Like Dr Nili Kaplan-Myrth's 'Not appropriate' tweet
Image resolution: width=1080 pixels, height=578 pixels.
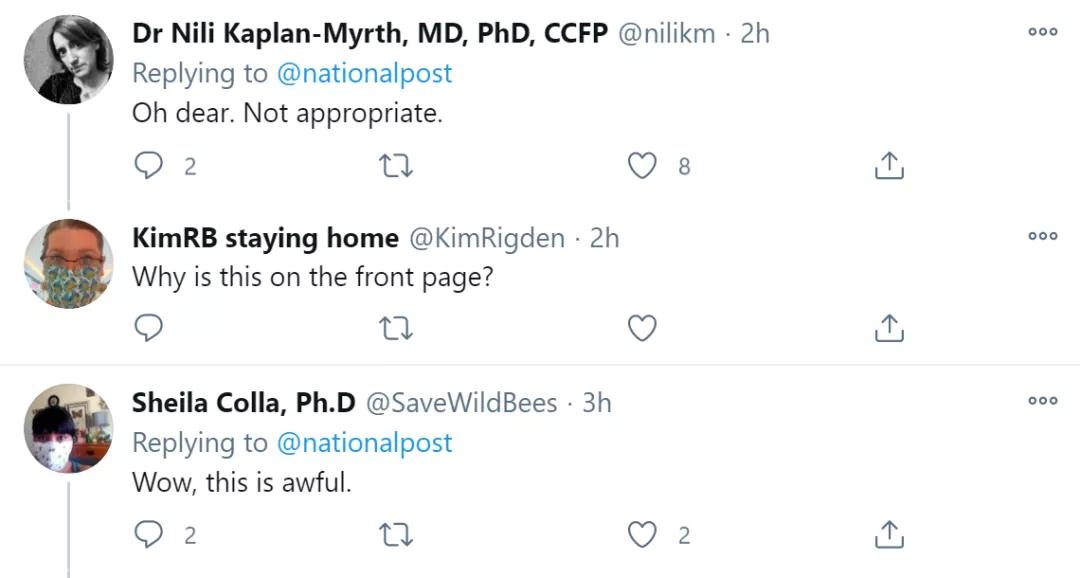point(642,166)
